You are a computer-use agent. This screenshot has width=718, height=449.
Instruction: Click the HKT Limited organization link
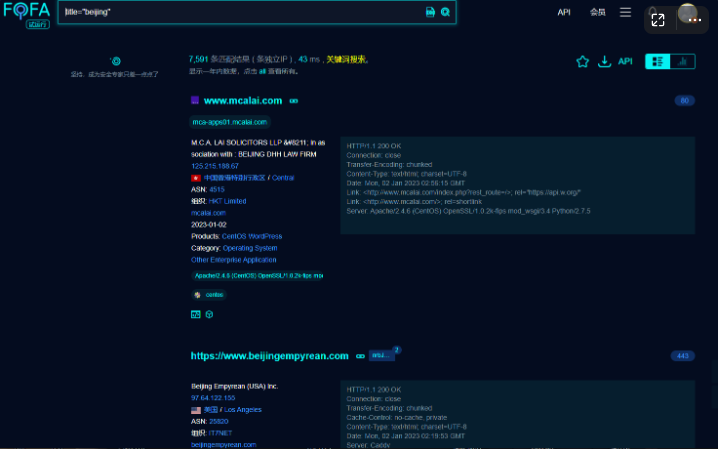pyautogui.click(x=227, y=201)
